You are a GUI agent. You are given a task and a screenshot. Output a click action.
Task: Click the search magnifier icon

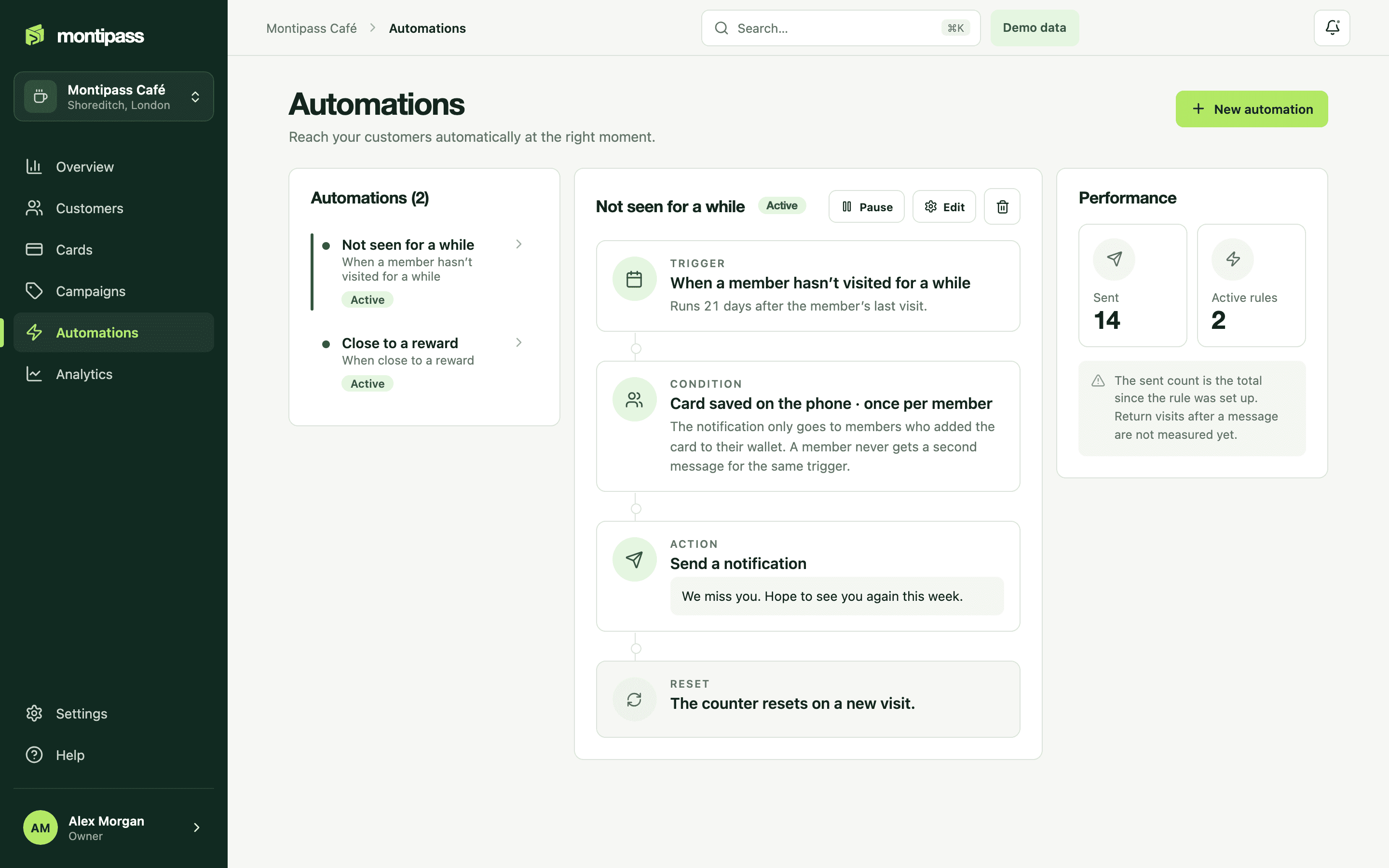point(722,28)
